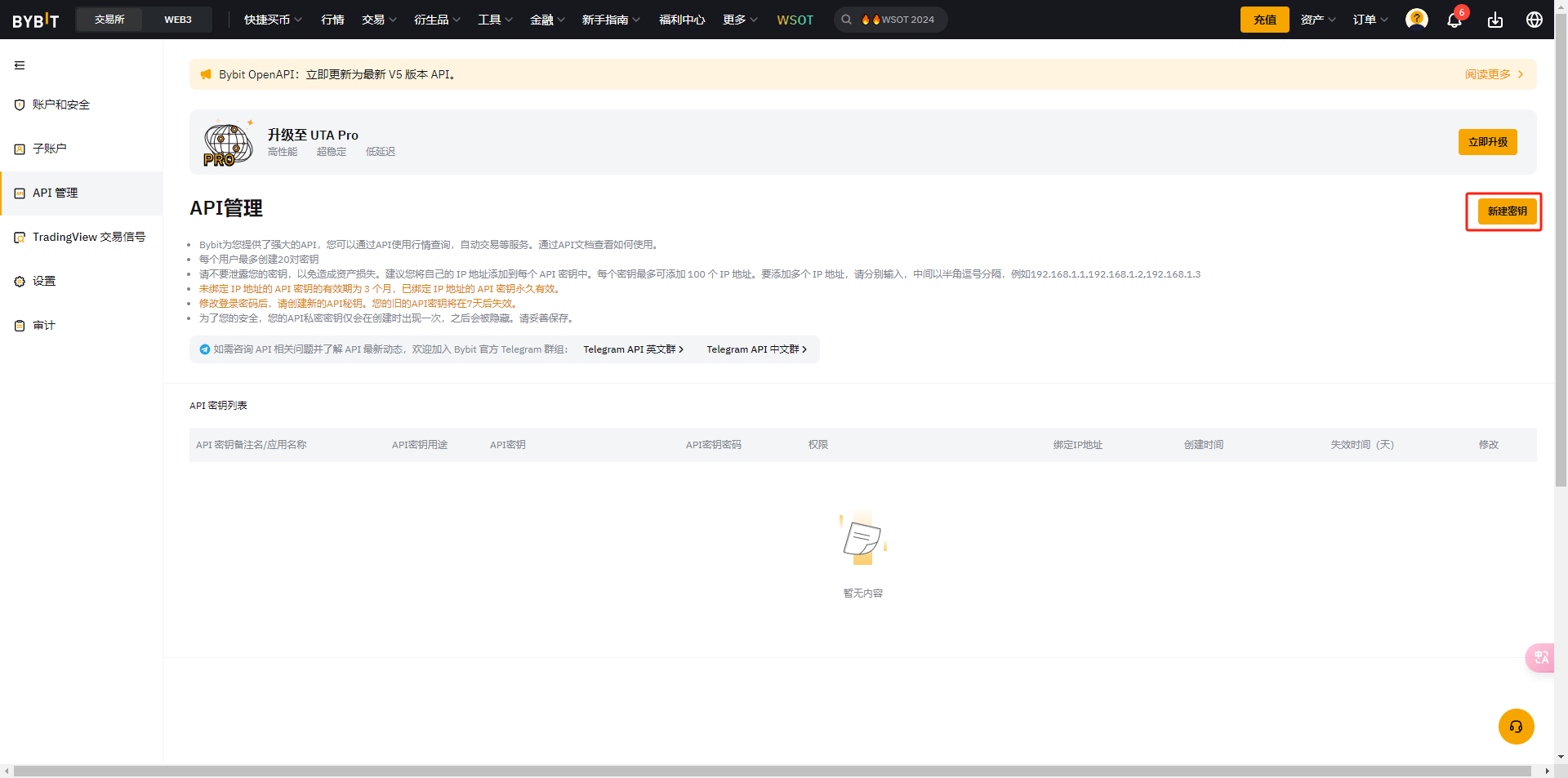Click the API 密钥备注名/应用名称 header
This screenshot has height=778, width=1568.
[x=252, y=445]
